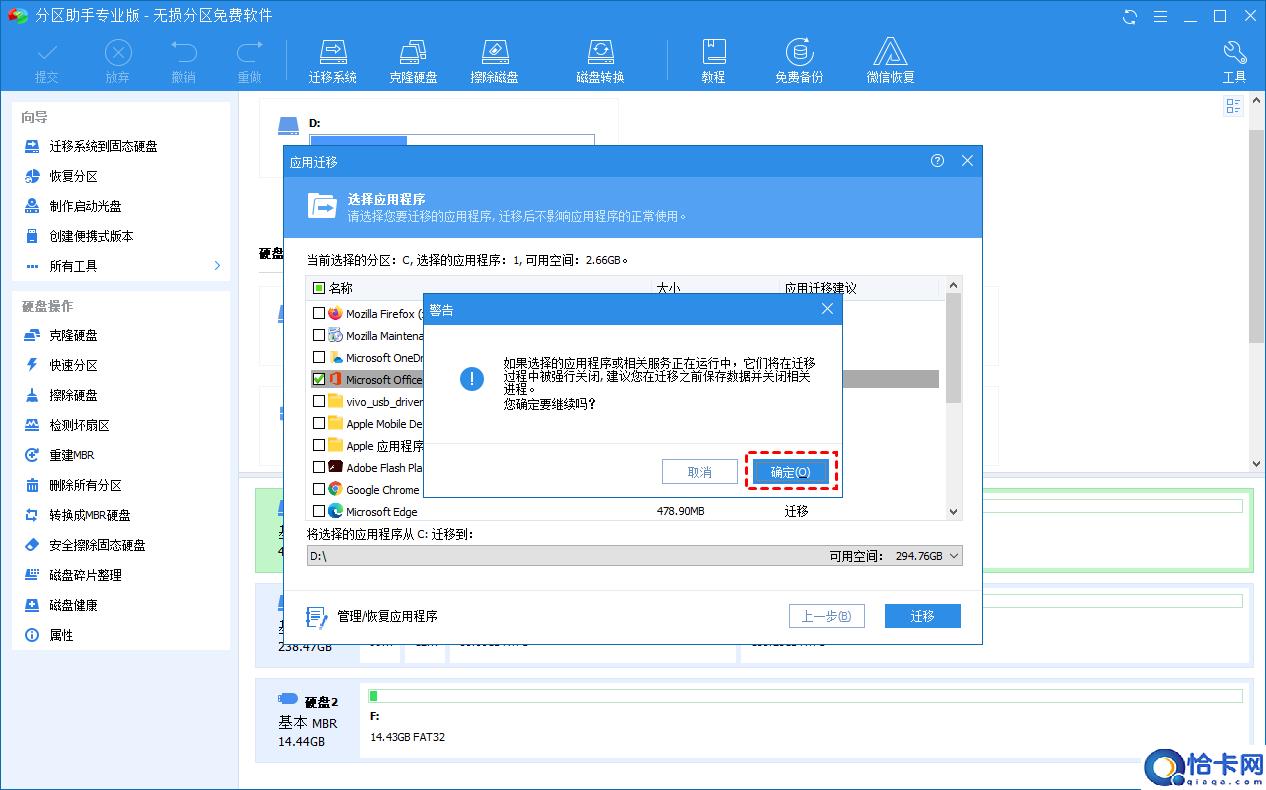Select the 硬盘2 基本 MBR disk entry
Viewport: 1266px width, 790px height.
pos(308,721)
